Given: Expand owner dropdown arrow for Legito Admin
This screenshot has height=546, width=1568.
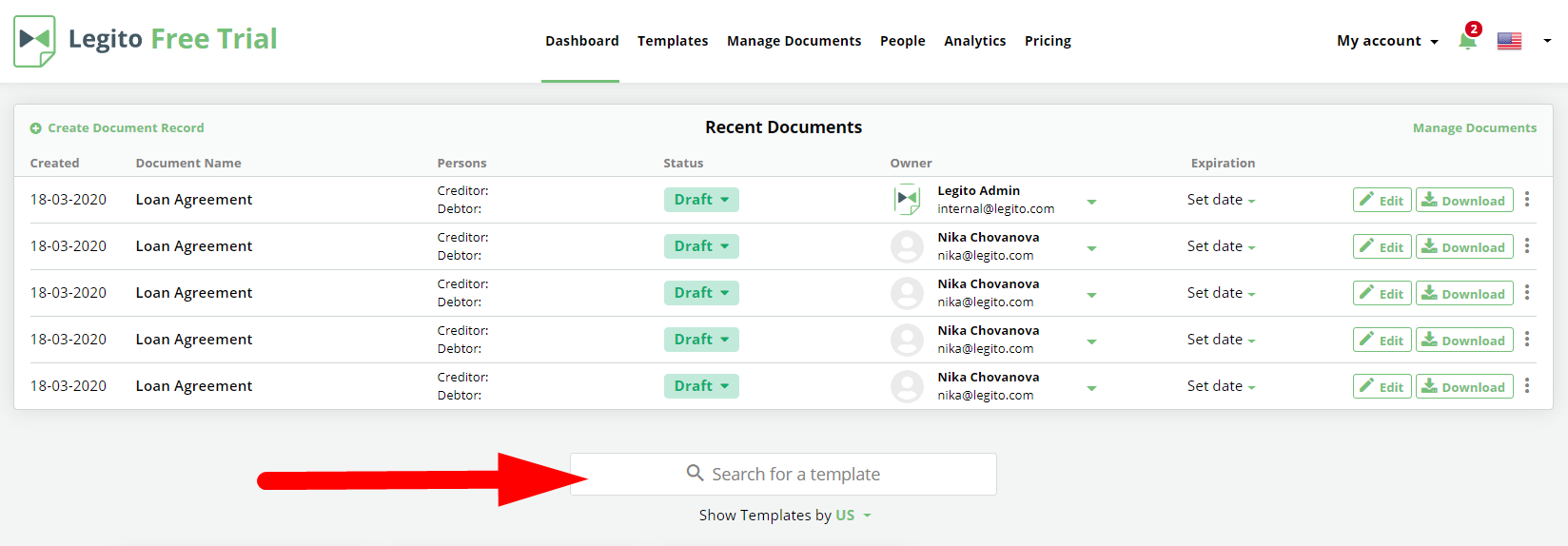Looking at the screenshot, I should pyautogui.click(x=1091, y=202).
